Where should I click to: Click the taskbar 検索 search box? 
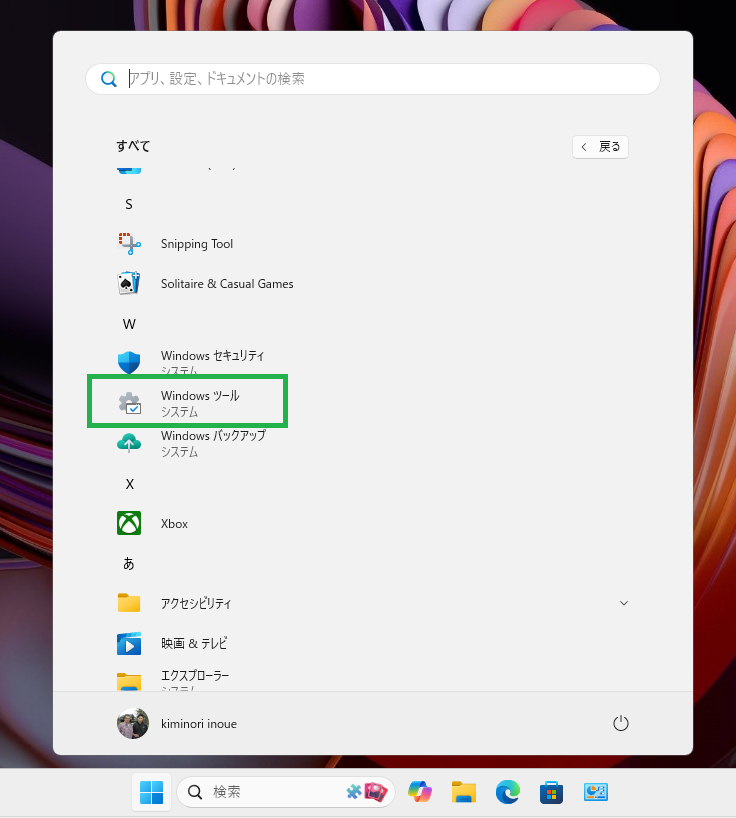(286, 792)
